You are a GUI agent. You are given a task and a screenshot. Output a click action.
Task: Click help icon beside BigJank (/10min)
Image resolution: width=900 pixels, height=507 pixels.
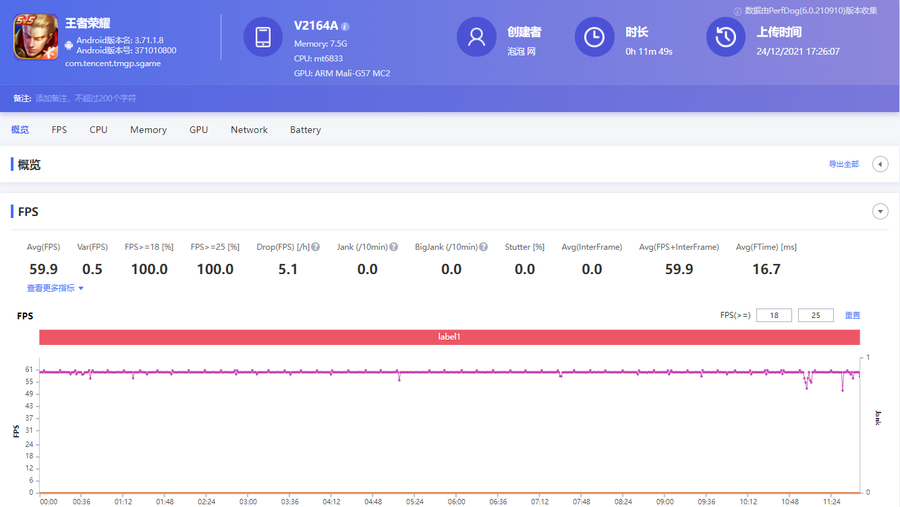click(484, 247)
